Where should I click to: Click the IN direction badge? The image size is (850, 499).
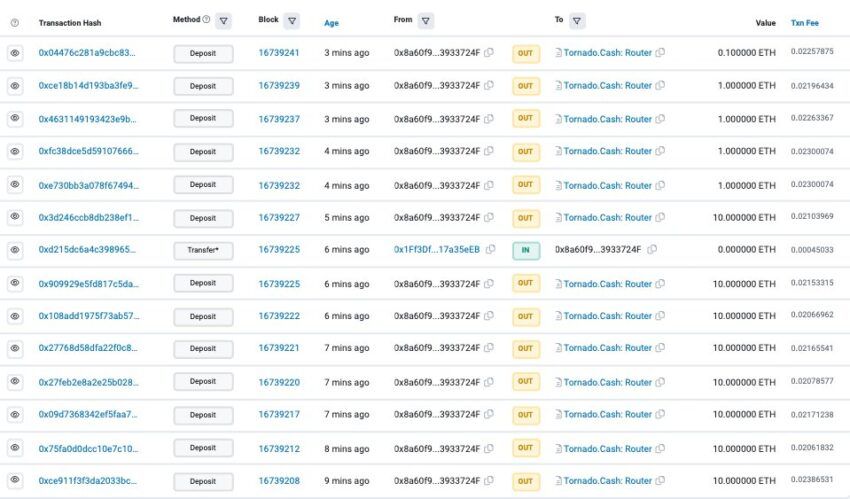pos(526,250)
